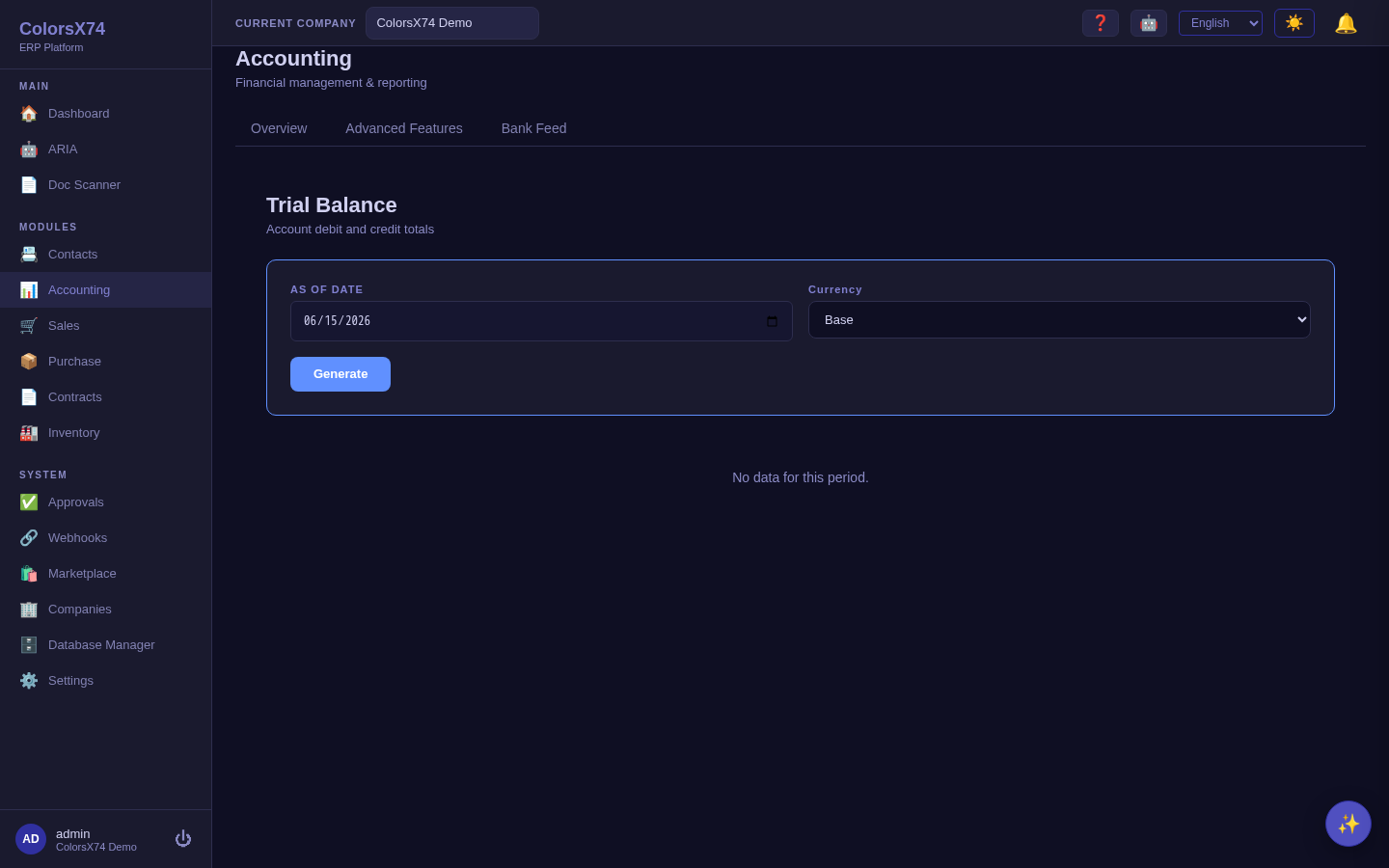Click the Doc Scanner page icon
1389x868 pixels.
point(29,185)
